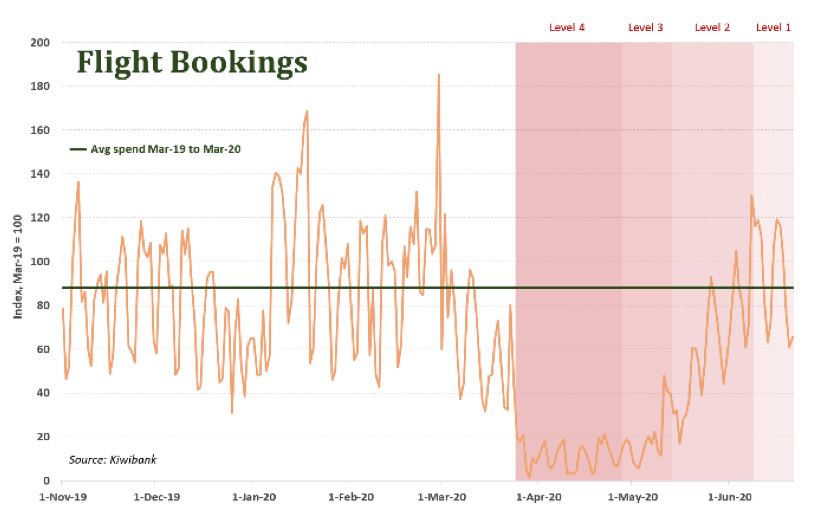Click the 1-Jun-20 x-axis date label
Viewport: 825px width, 523px height.
click(729, 496)
